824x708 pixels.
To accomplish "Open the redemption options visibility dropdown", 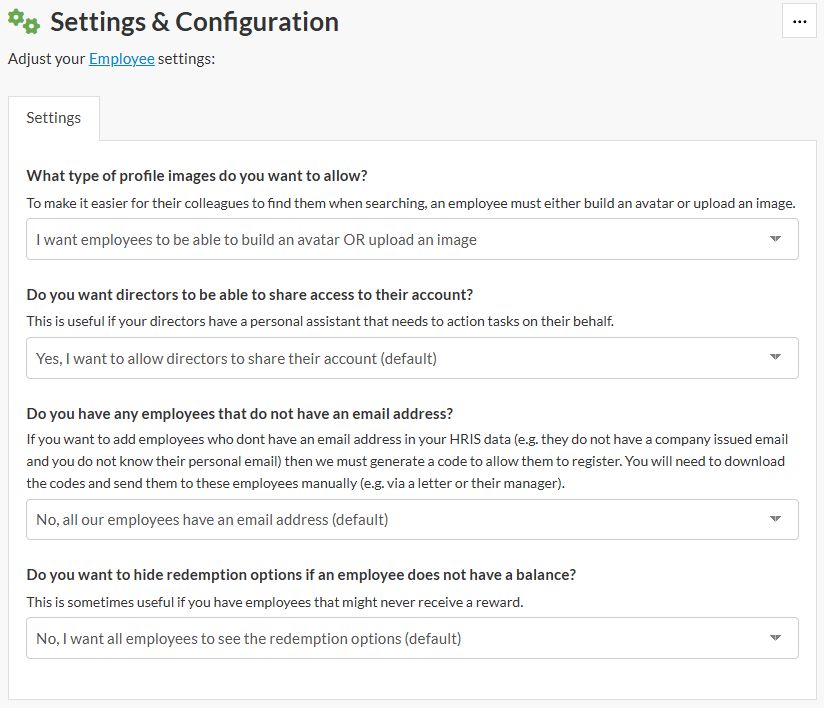I will click(400, 638).
